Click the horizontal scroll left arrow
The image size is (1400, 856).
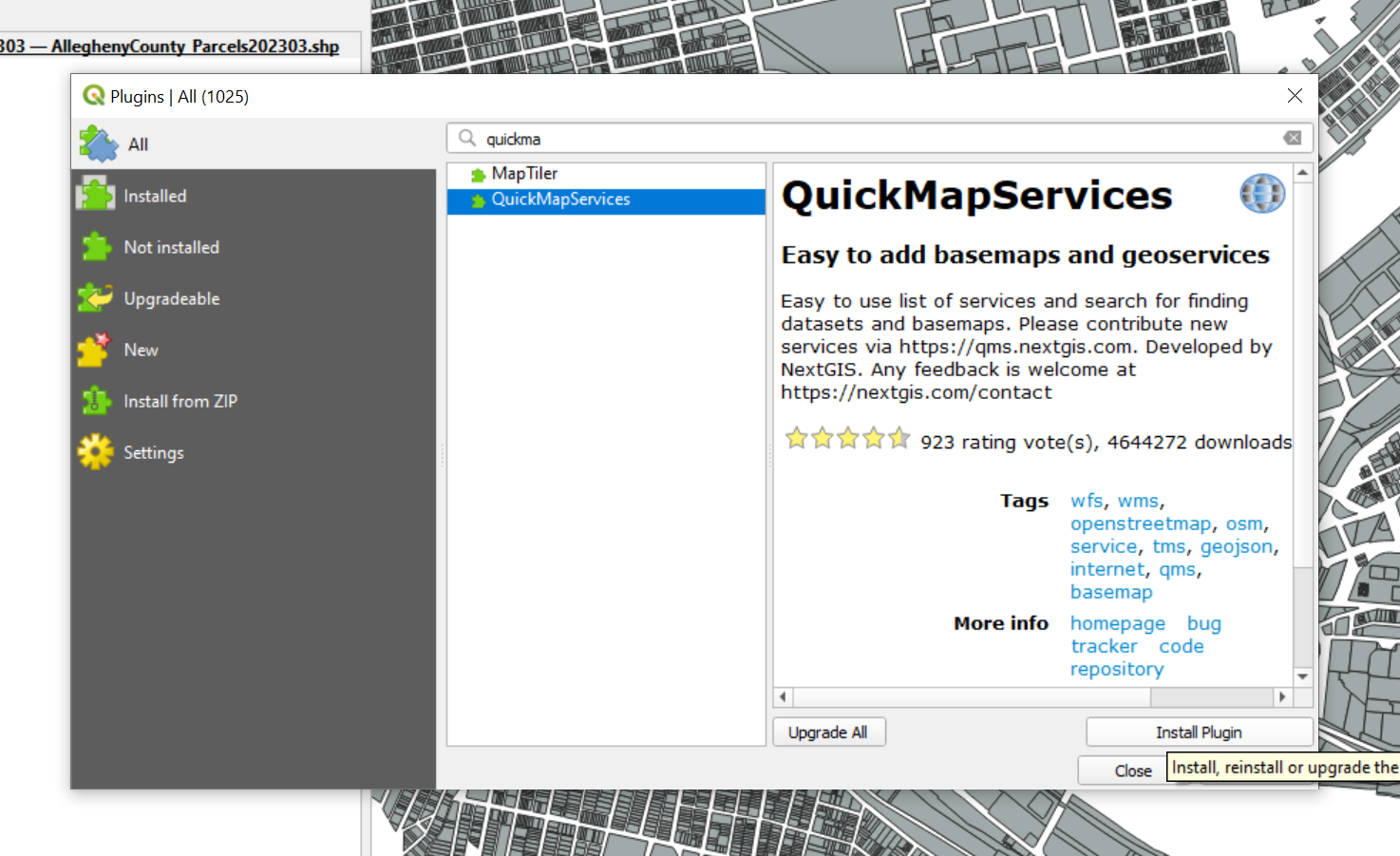click(784, 696)
